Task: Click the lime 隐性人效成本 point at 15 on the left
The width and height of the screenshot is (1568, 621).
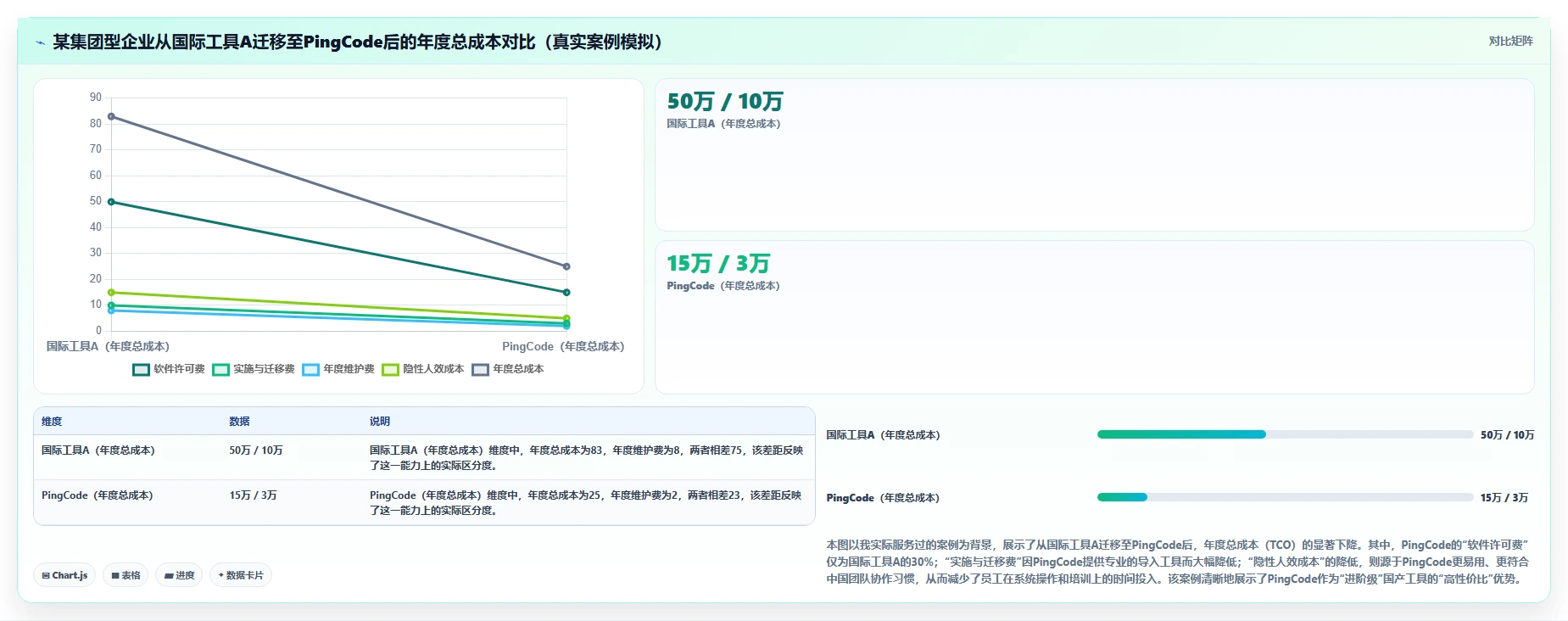Action: click(111, 293)
